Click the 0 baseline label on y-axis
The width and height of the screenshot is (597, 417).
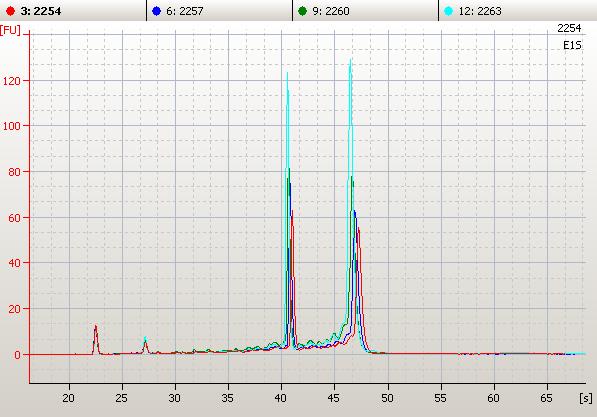click(x=17, y=355)
